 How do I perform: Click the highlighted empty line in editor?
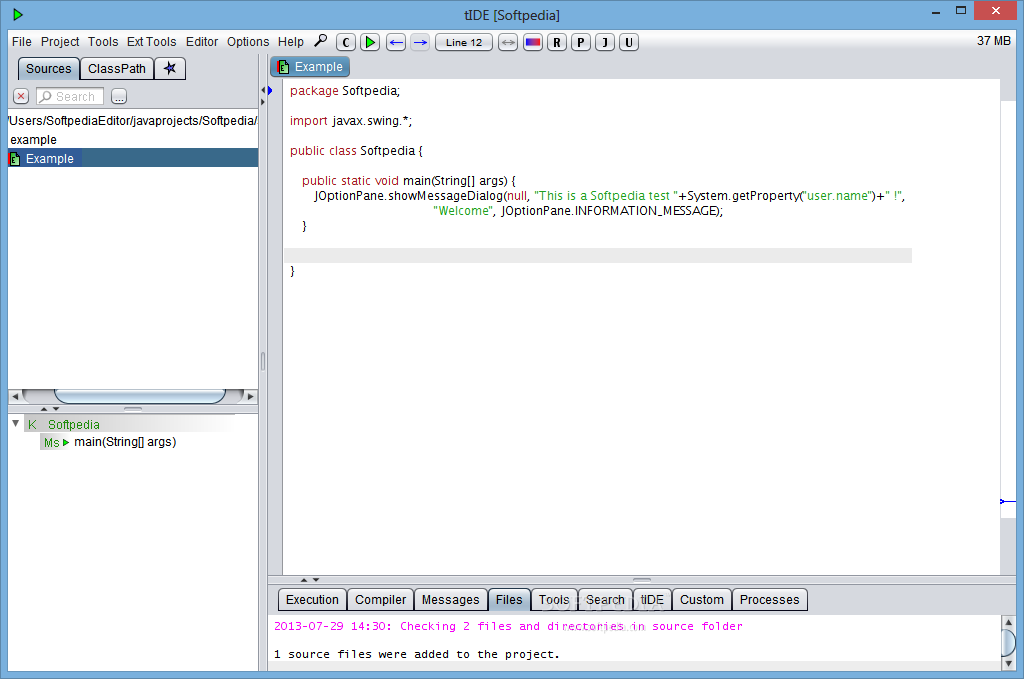[598, 255]
